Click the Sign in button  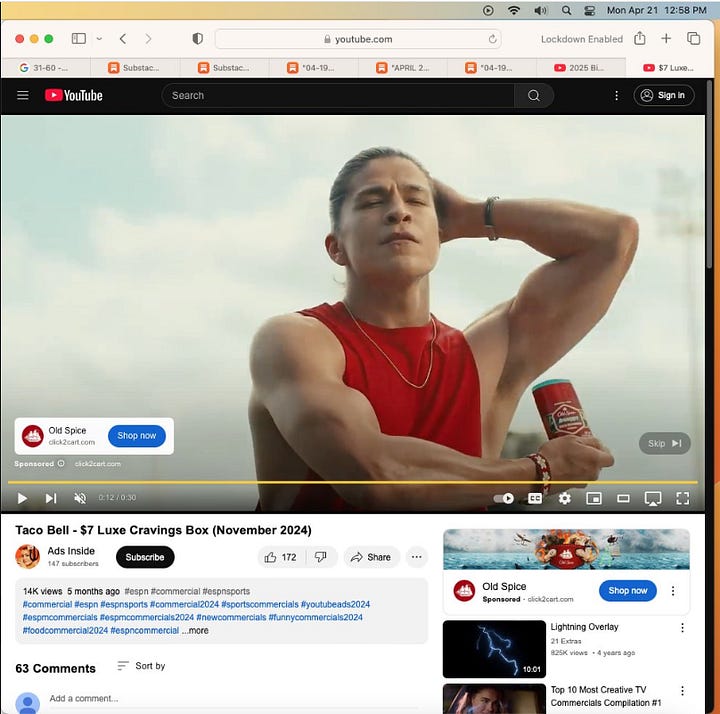coord(664,95)
